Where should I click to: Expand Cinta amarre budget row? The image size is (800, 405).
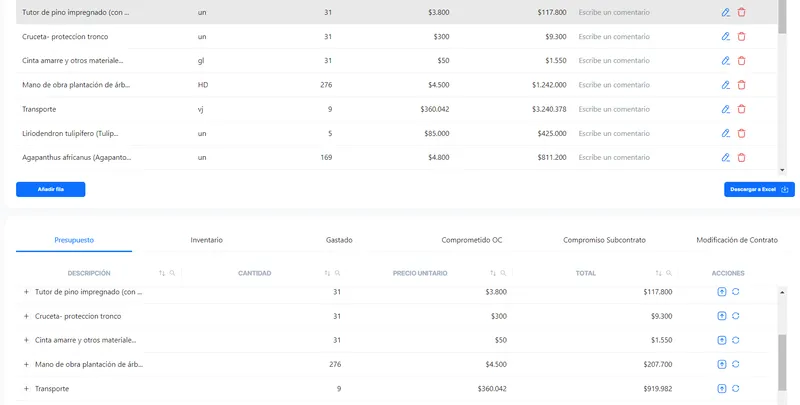[x=27, y=340]
